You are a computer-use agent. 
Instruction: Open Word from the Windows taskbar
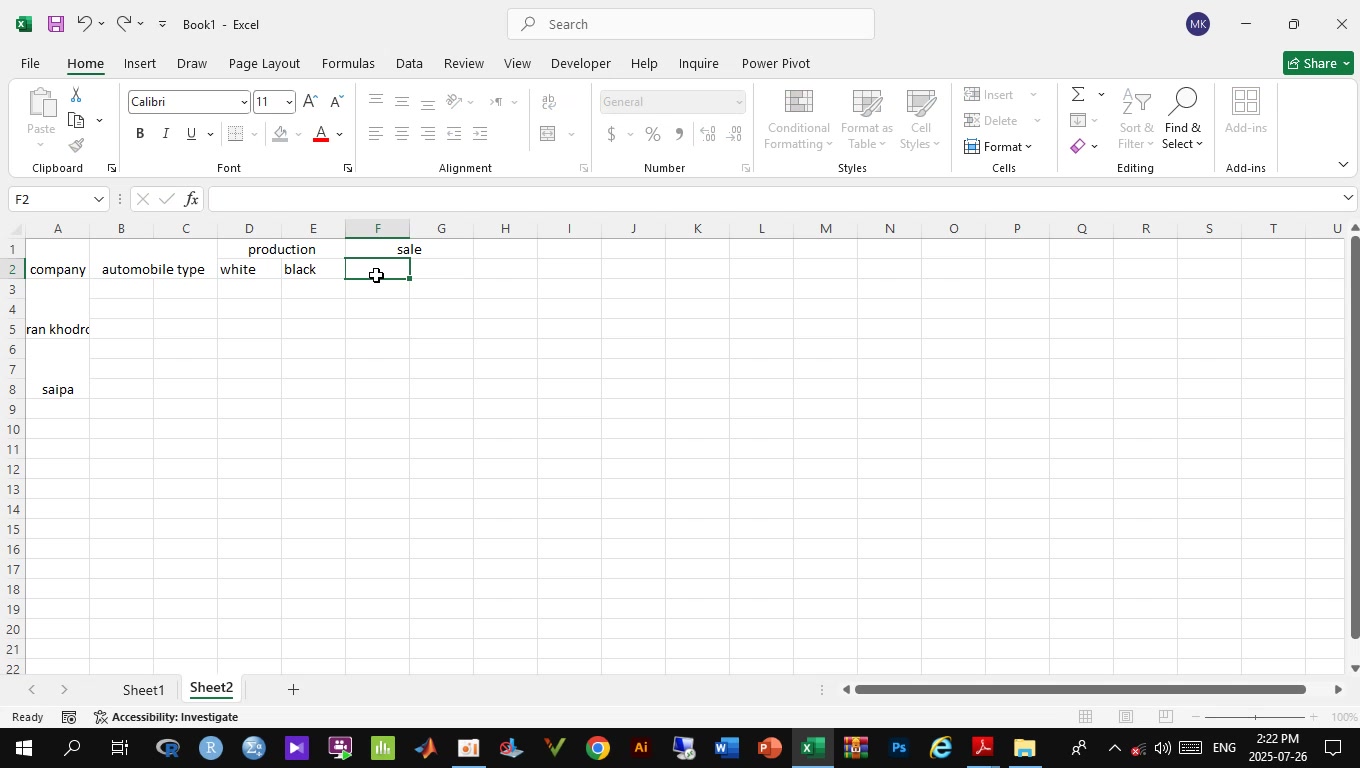(727, 748)
